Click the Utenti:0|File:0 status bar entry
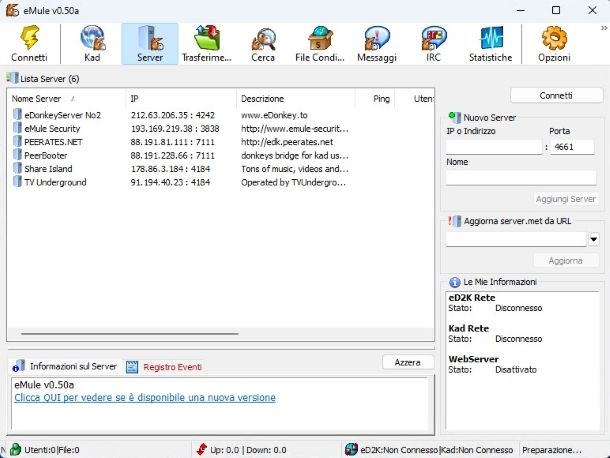The height and width of the screenshot is (458, 610). [52, 450]
